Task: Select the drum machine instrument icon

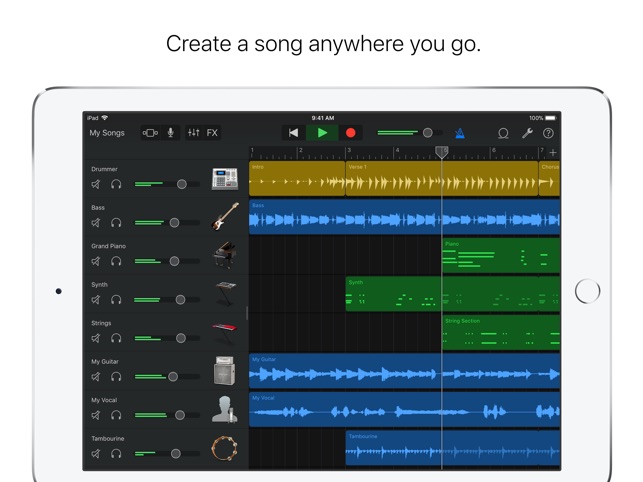Action: pos(225,179)
